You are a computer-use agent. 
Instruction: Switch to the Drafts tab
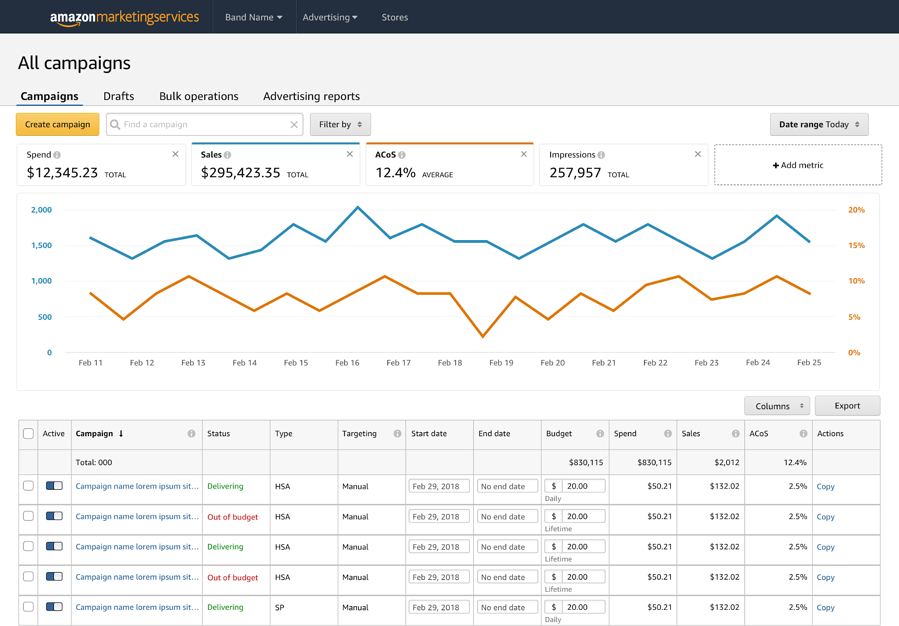(118, 96)
